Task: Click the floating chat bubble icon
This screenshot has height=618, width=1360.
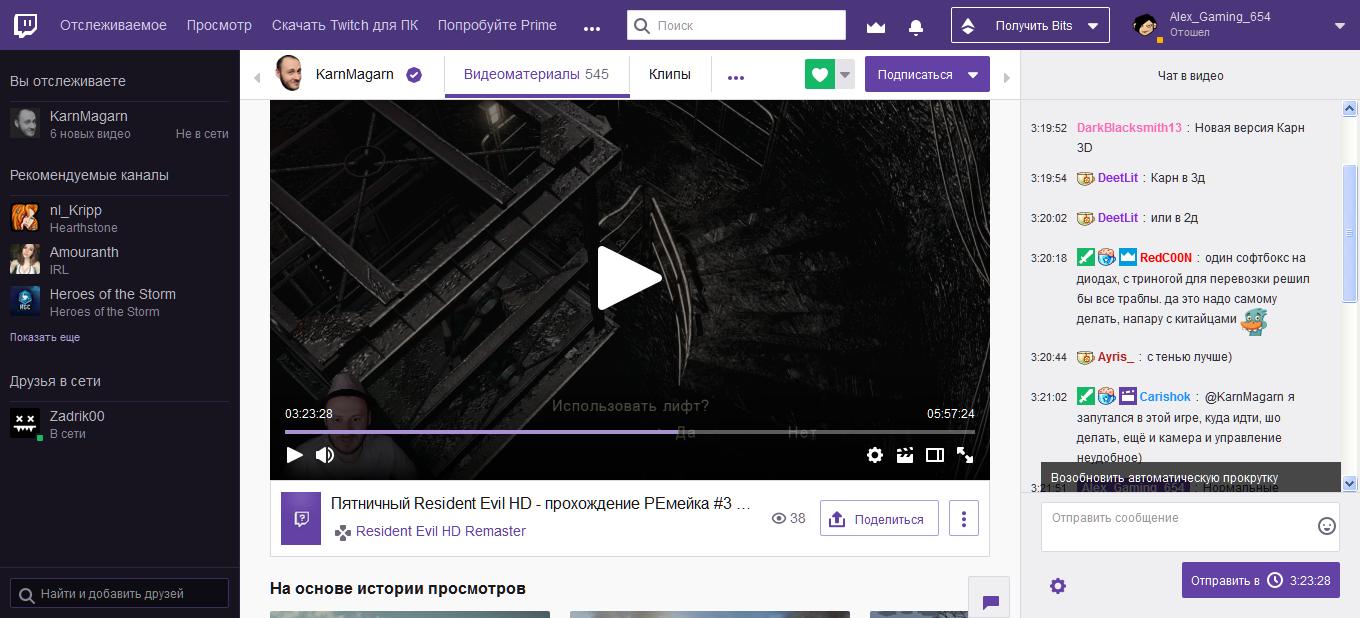Action: (990, 601)
